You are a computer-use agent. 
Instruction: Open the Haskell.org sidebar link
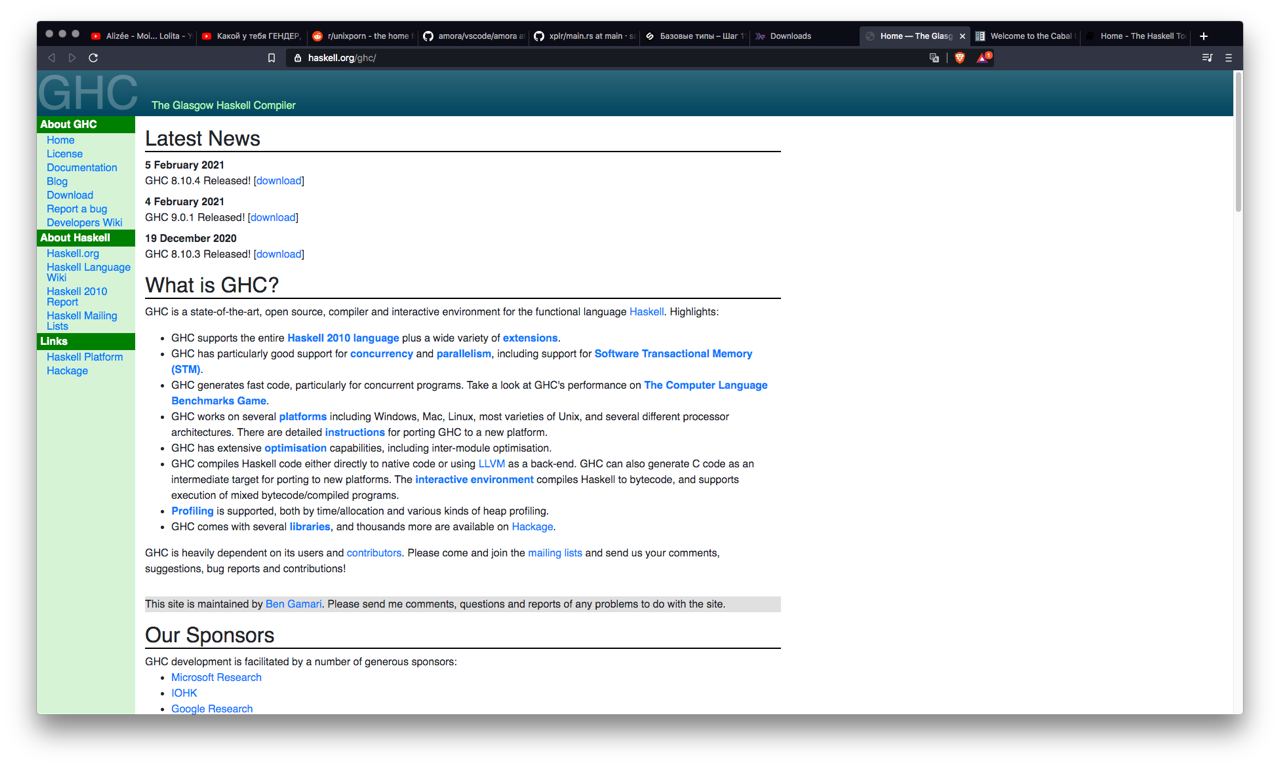[x=72, y=254]
